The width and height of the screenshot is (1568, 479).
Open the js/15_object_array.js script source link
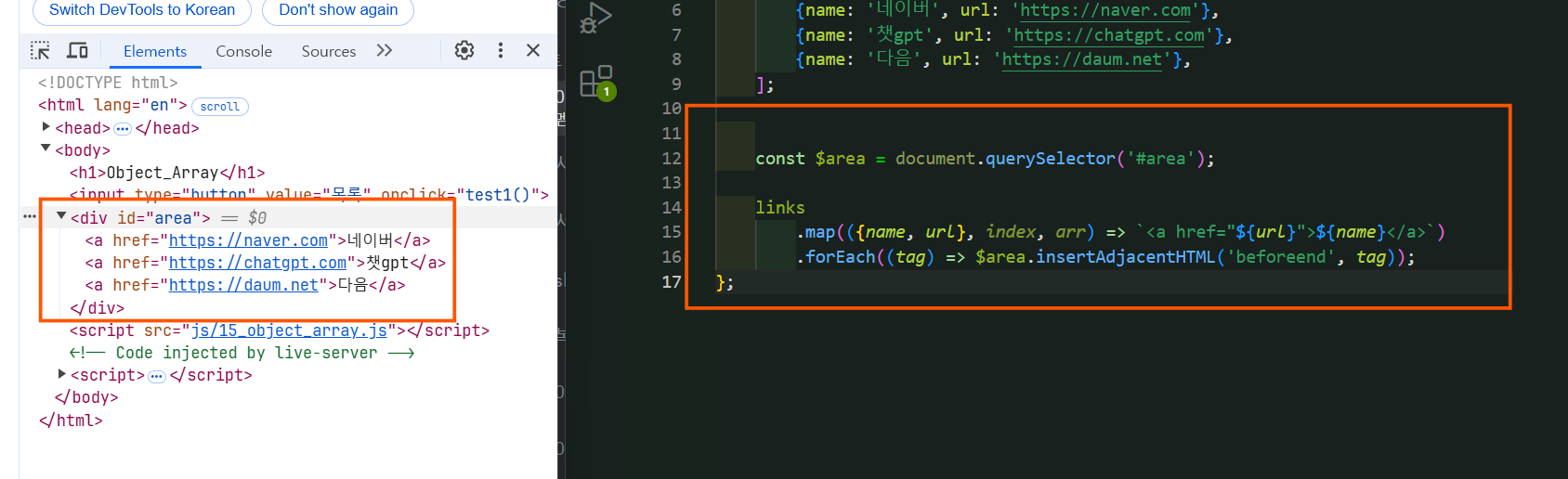coord(289,330)
